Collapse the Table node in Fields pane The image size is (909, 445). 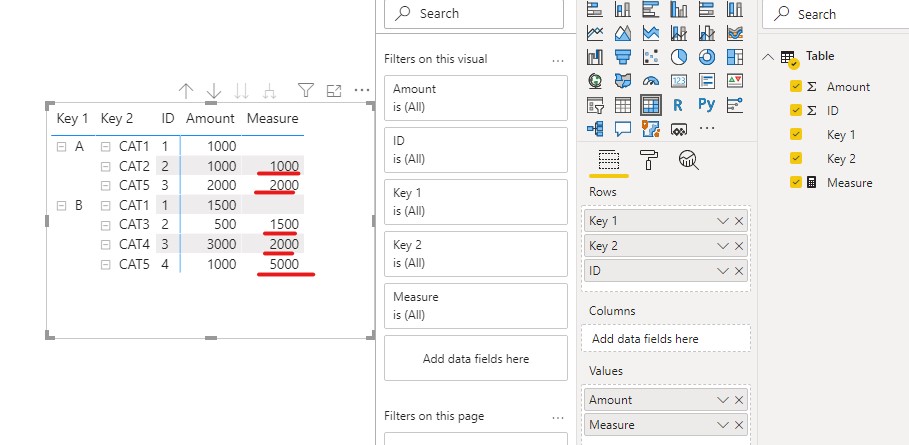pos(768,57)
